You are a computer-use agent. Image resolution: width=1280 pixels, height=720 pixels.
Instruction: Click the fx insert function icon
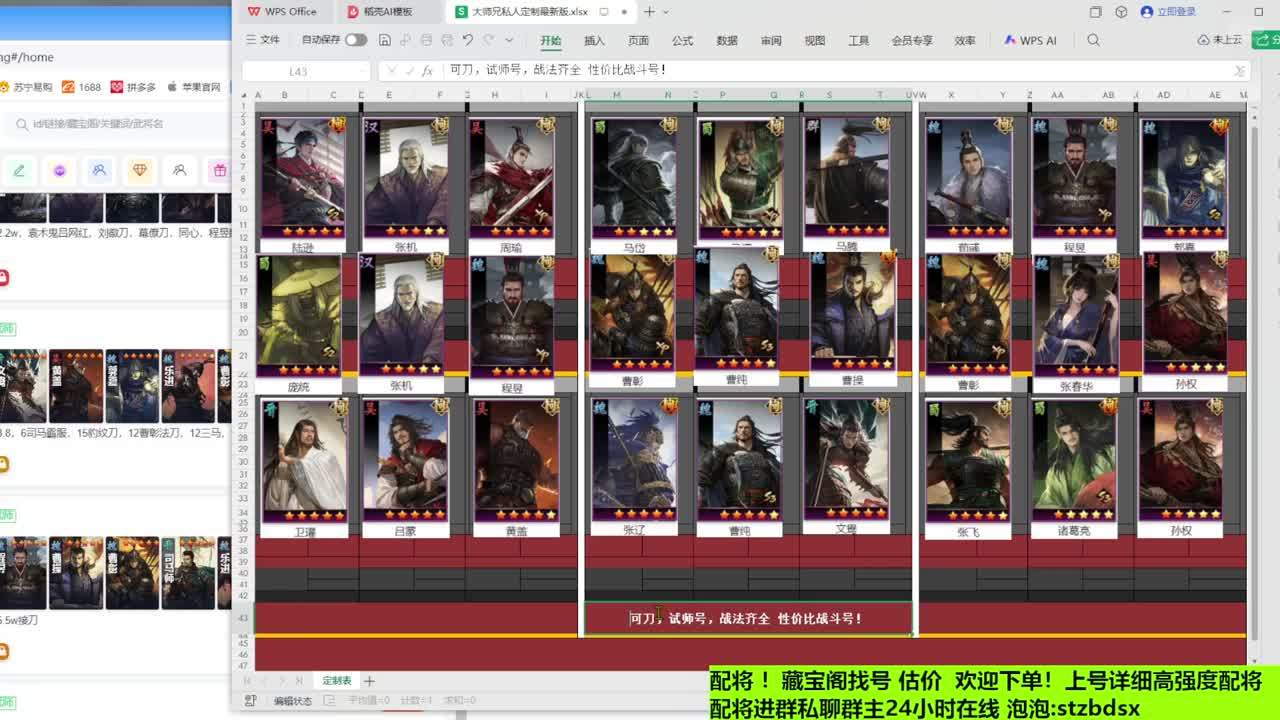point(428,71)
